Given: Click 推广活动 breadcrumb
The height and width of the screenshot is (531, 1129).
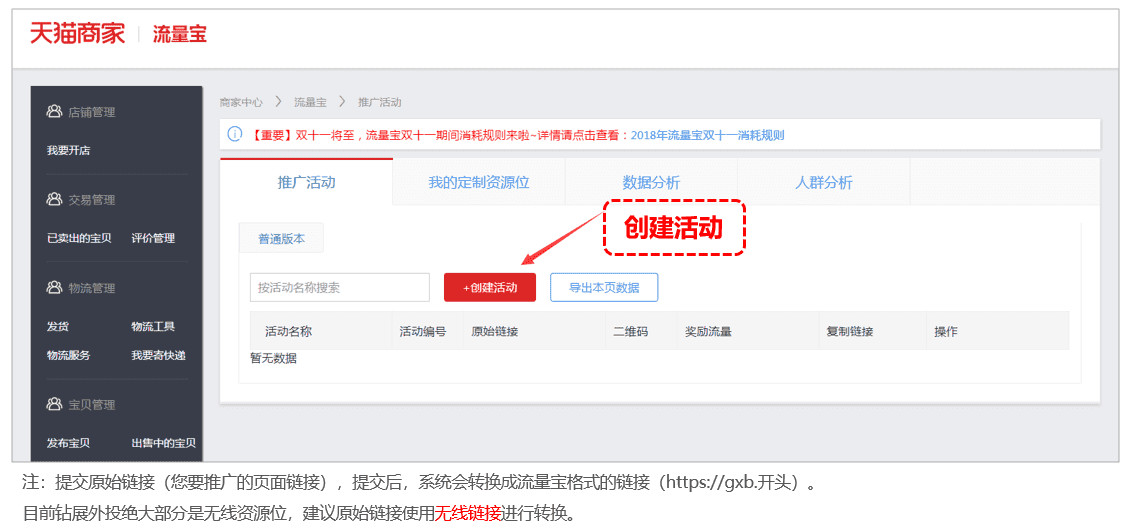Looking at the screenshot, I should coord(379,102).
